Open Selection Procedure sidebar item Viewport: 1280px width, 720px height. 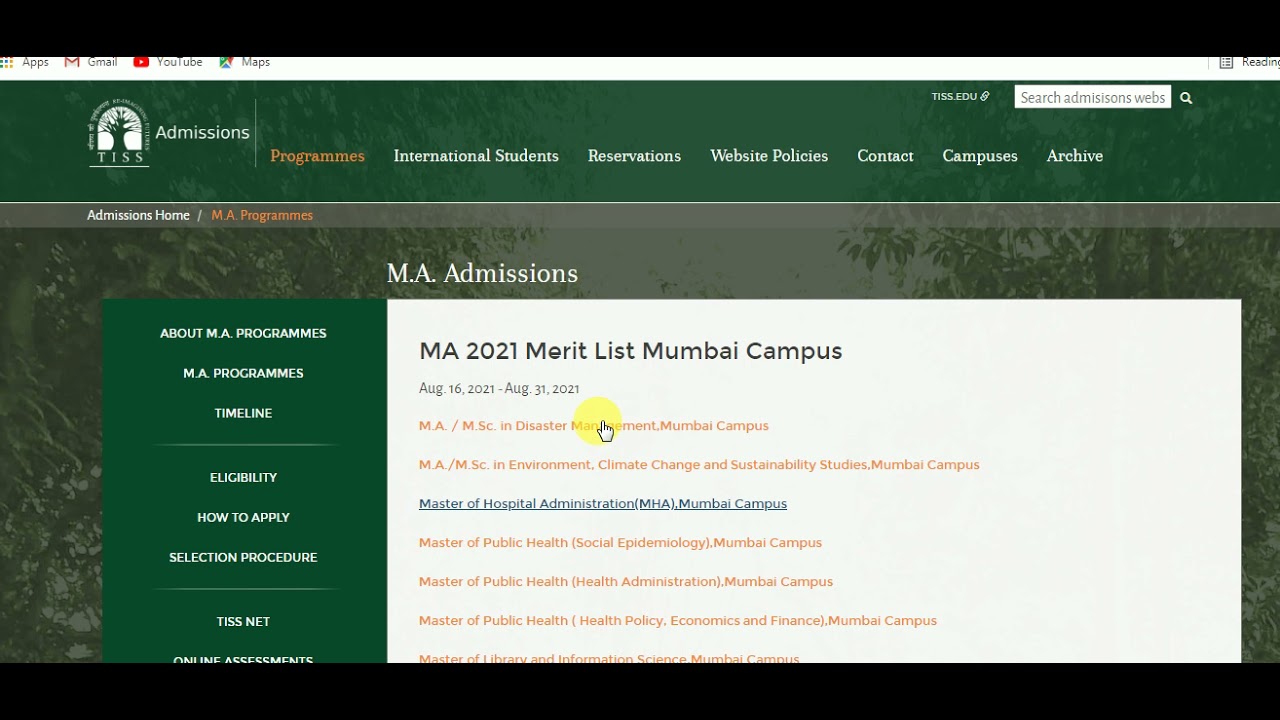click(x=243, y=557)
